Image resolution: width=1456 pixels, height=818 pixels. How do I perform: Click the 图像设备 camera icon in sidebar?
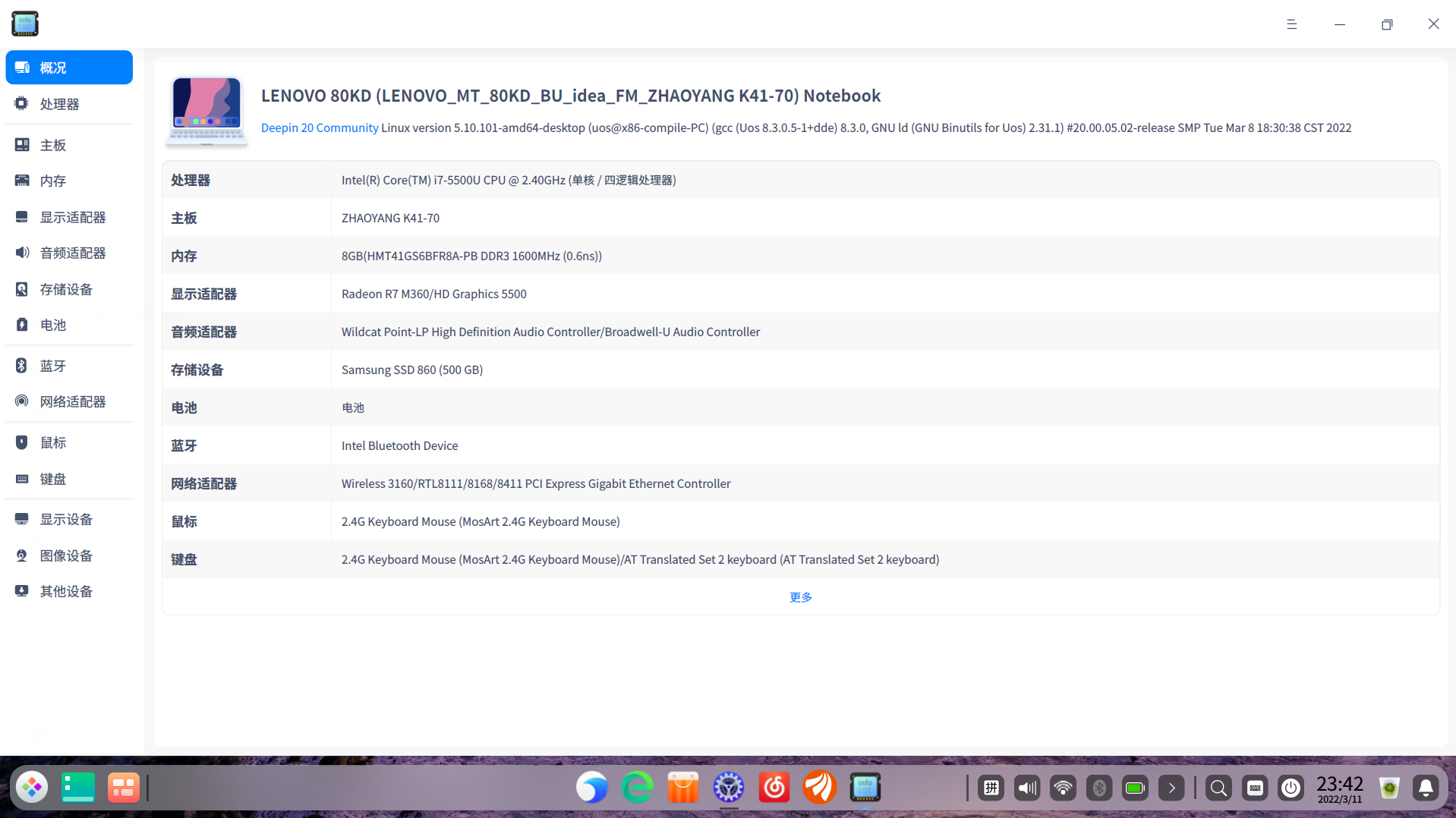click(22, 555)
